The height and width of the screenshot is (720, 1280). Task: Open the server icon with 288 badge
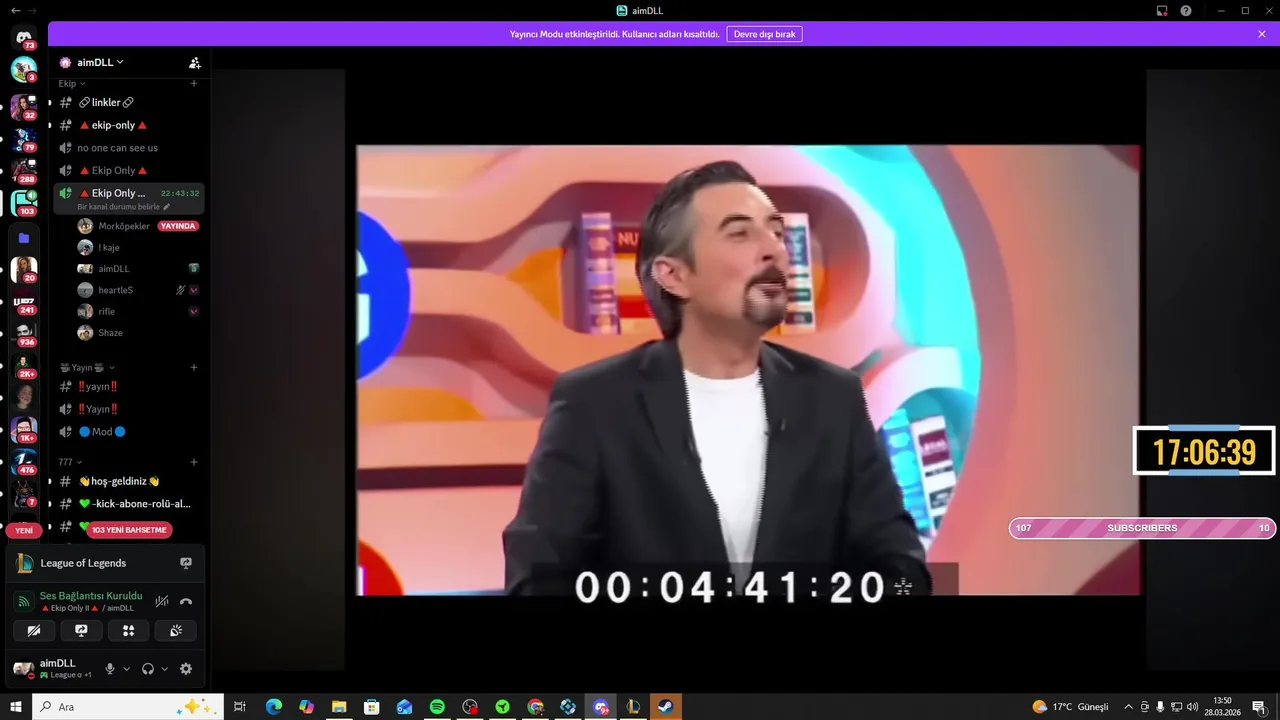(24, 172)
